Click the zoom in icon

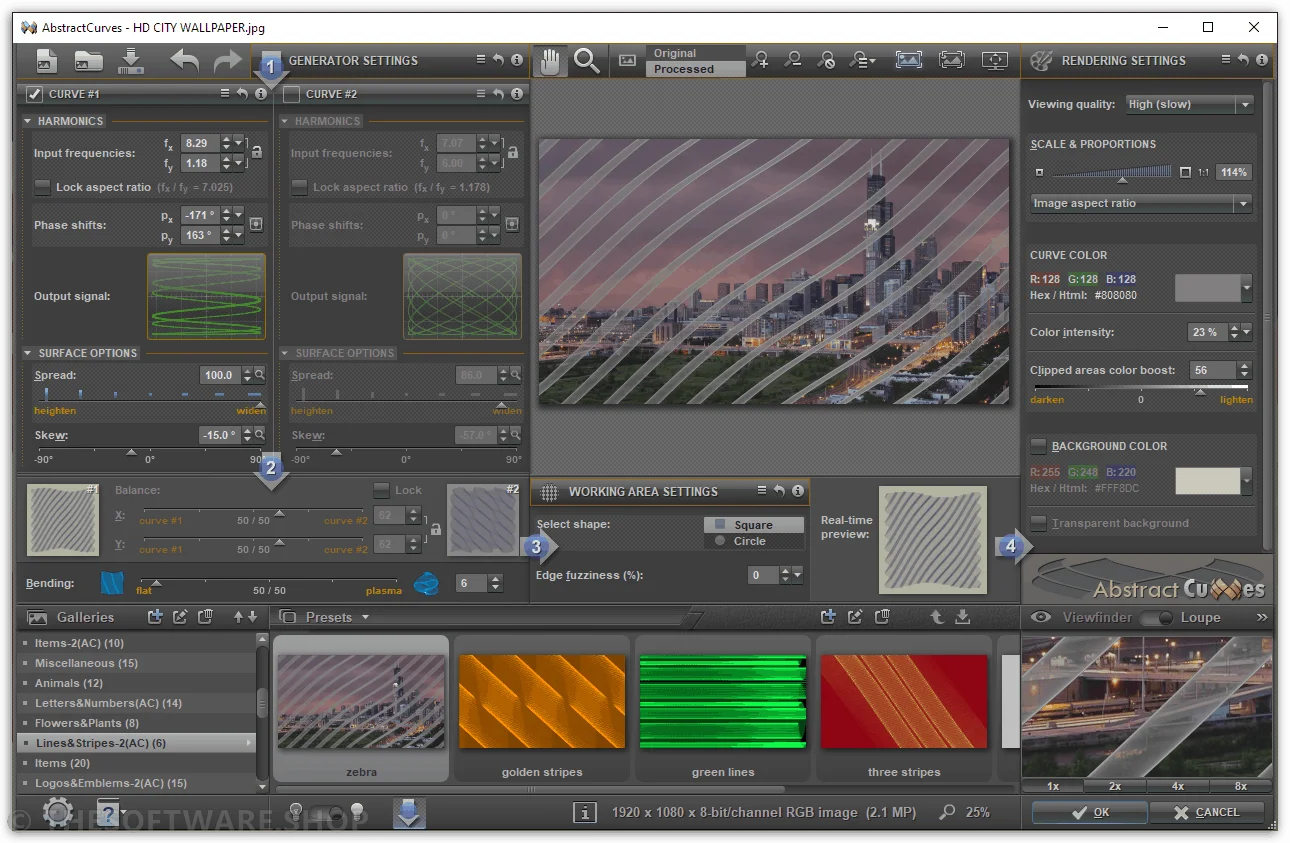pos(761,60)
